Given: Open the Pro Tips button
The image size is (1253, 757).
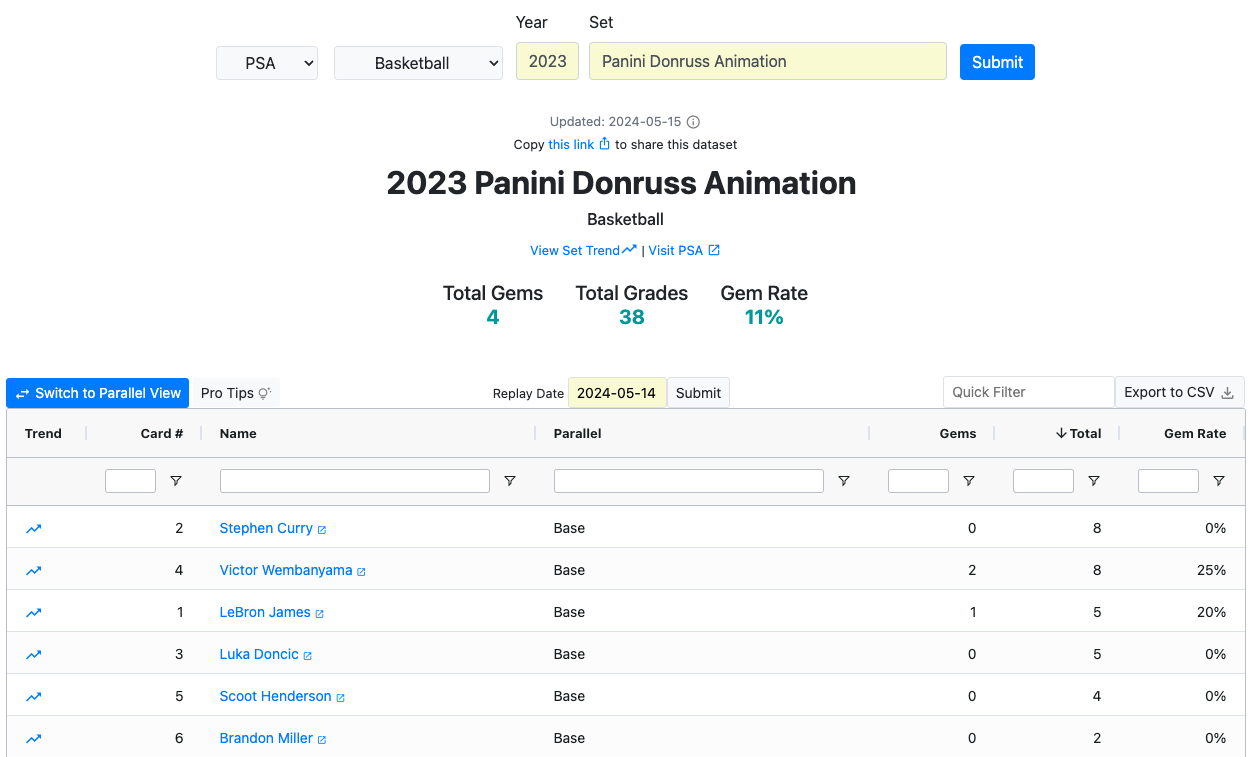Looking at the screenshot, I should (x=236, y=393).
